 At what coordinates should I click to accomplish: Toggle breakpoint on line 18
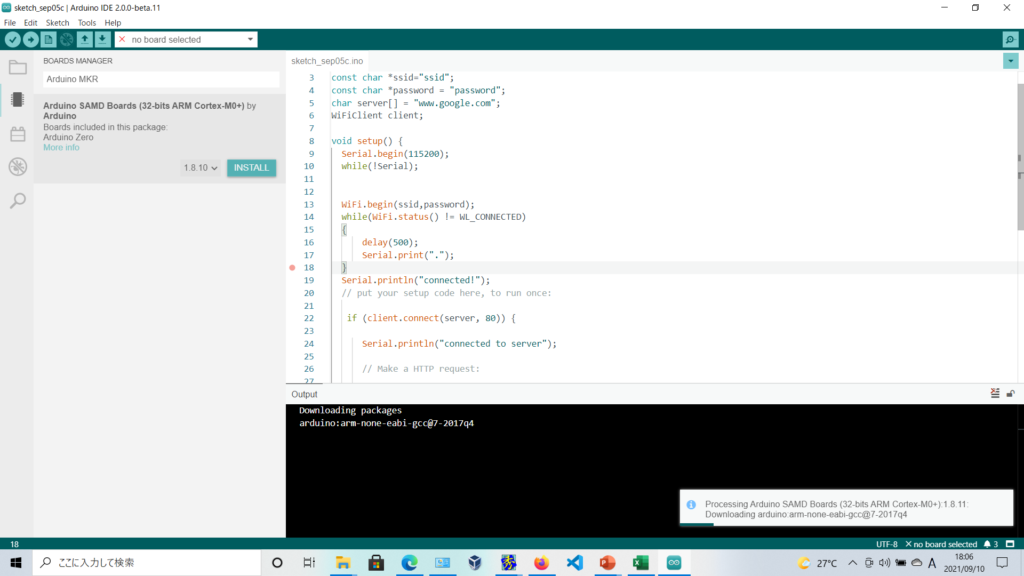[293, 268]
